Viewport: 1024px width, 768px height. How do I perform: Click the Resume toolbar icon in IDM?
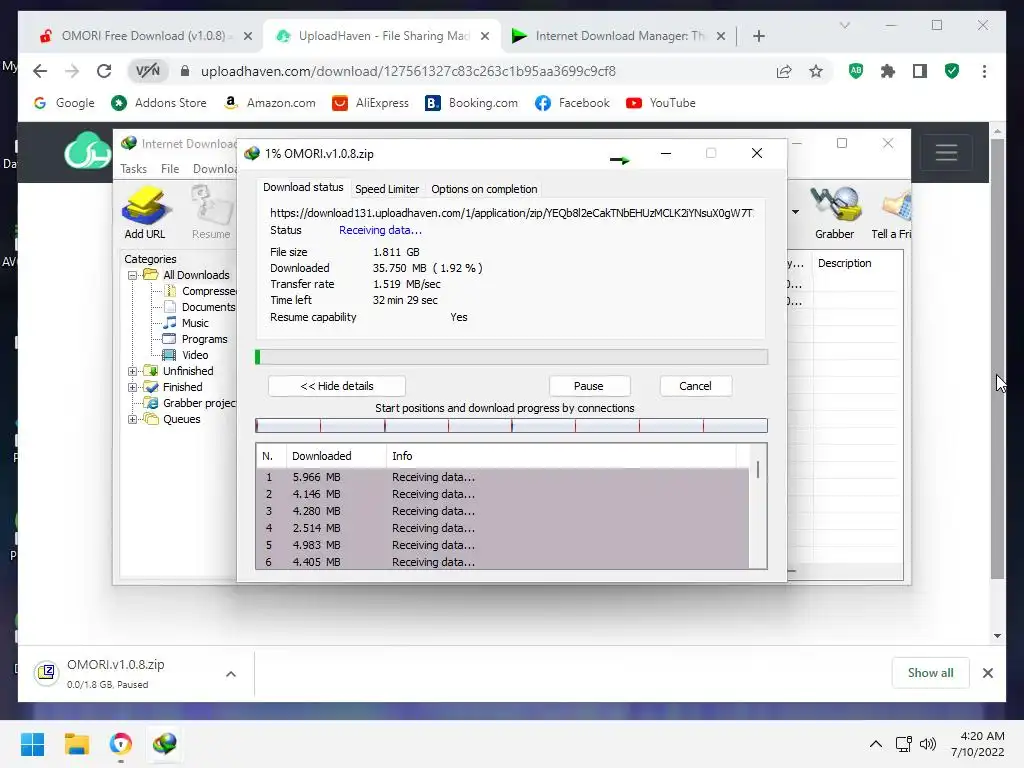point(211,212)
